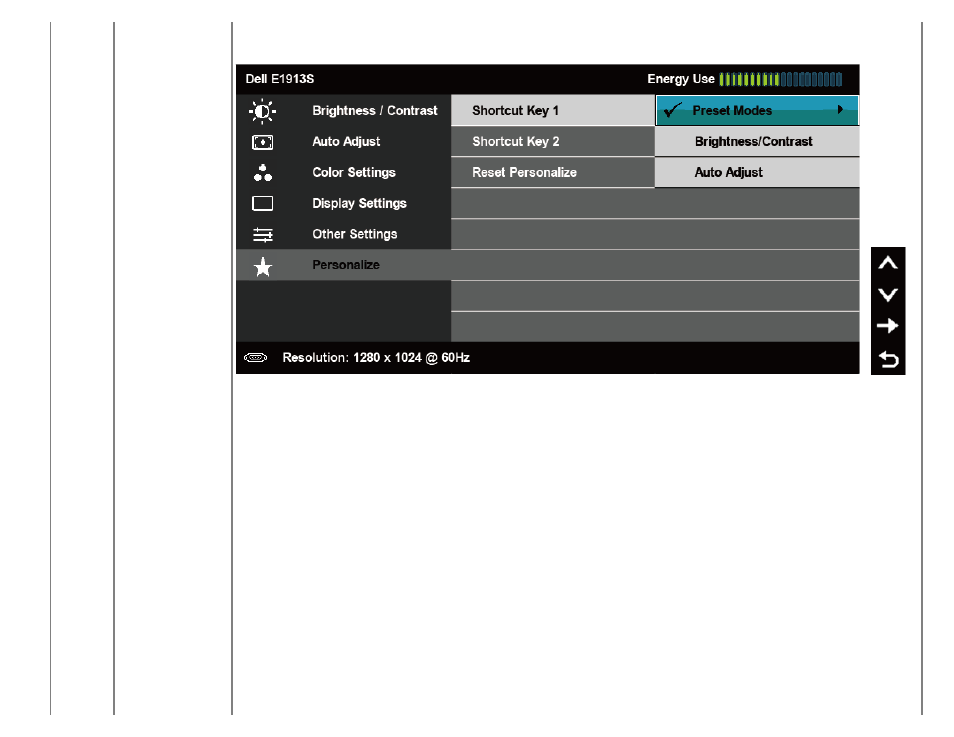
Task: Click the up arrow navigation button
Action: [888, 263]
